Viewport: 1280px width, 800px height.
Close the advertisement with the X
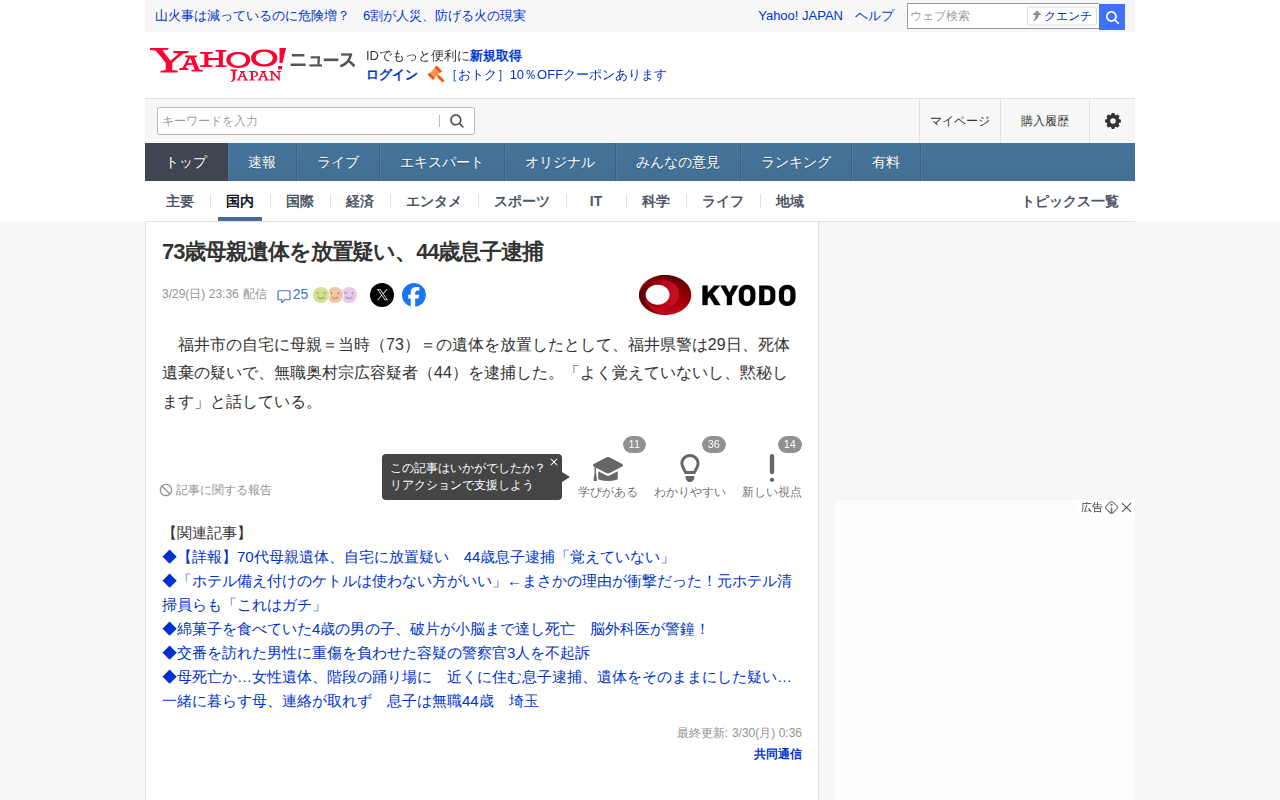point(1127,508)
